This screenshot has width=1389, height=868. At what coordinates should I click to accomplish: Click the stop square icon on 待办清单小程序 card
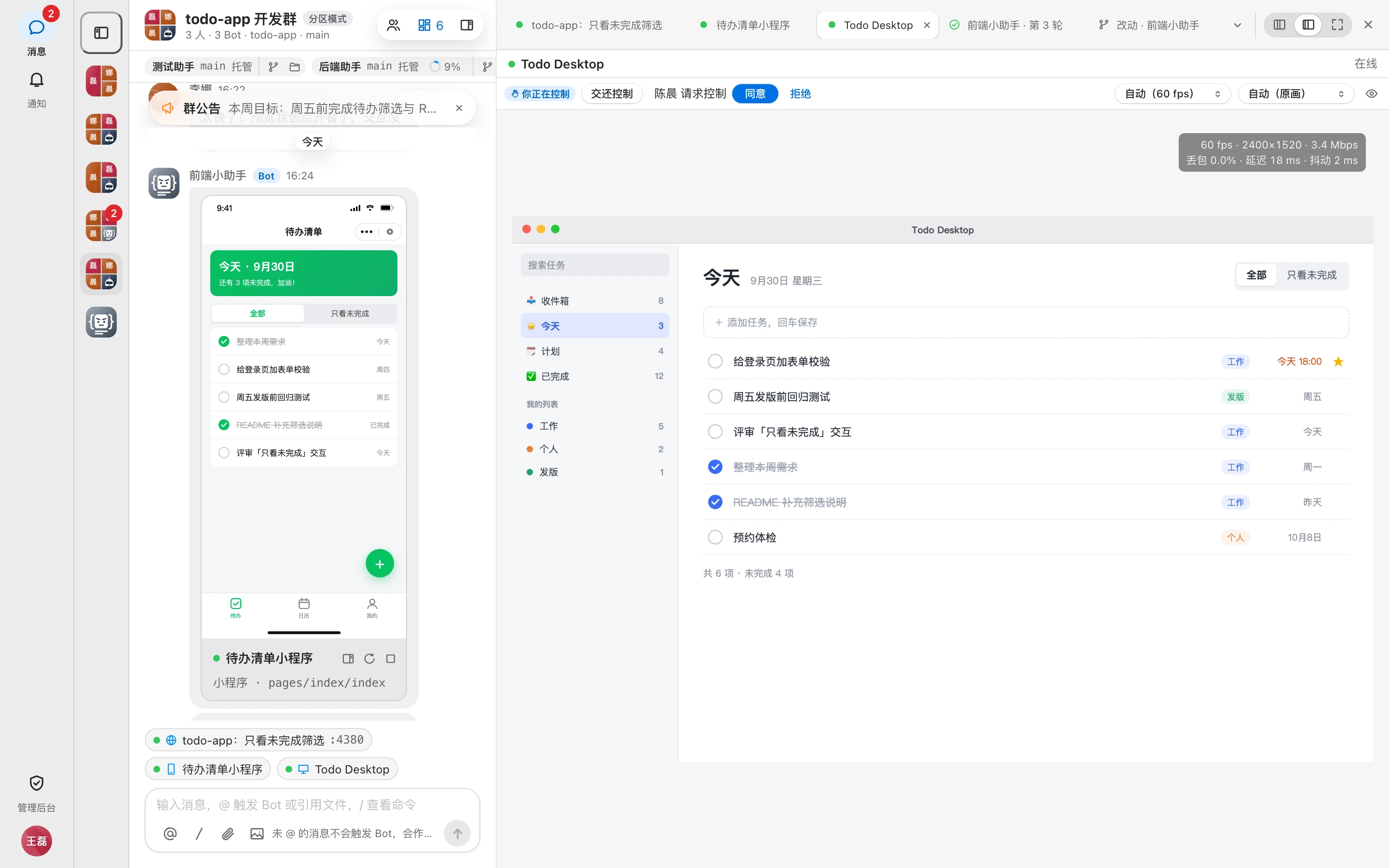point(390,658)
